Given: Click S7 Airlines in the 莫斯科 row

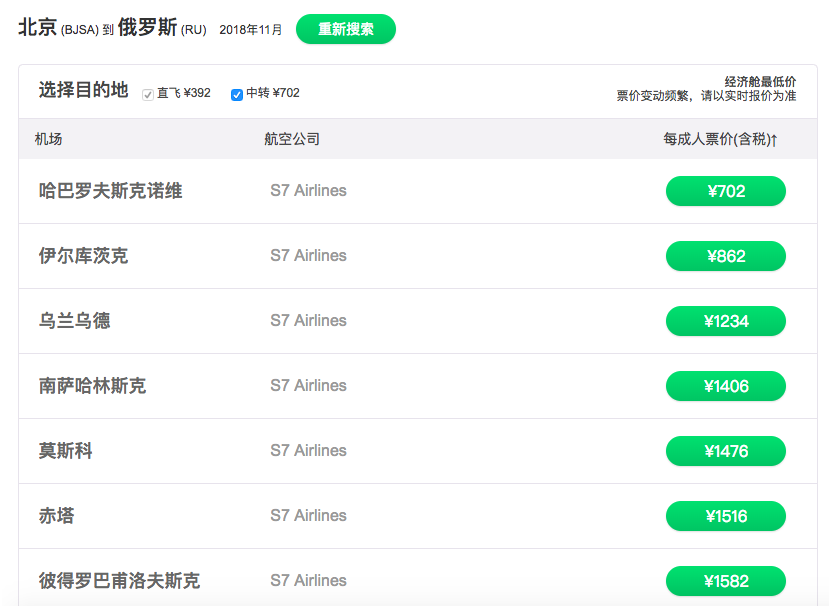Looking at the screenshot, I should 308,451.
